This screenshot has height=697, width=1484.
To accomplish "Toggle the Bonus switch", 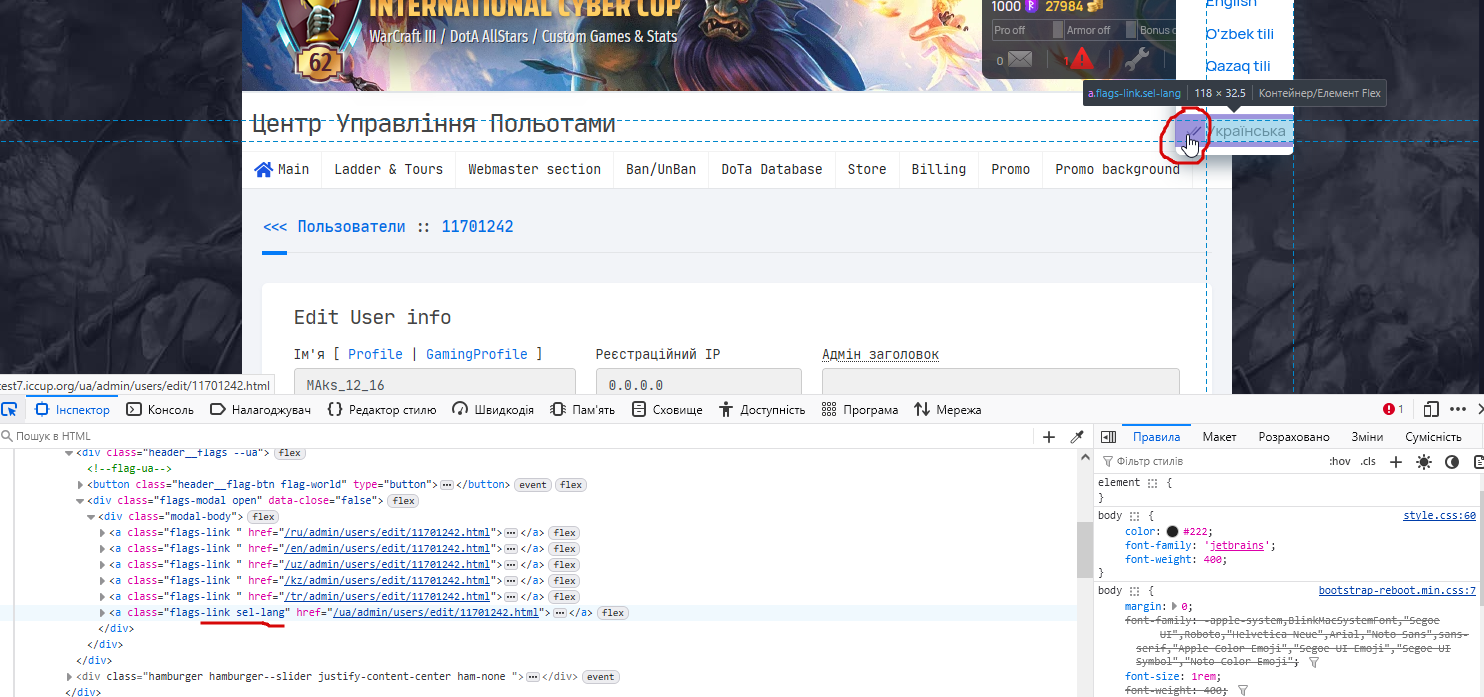I will (x=1158, y=30).
